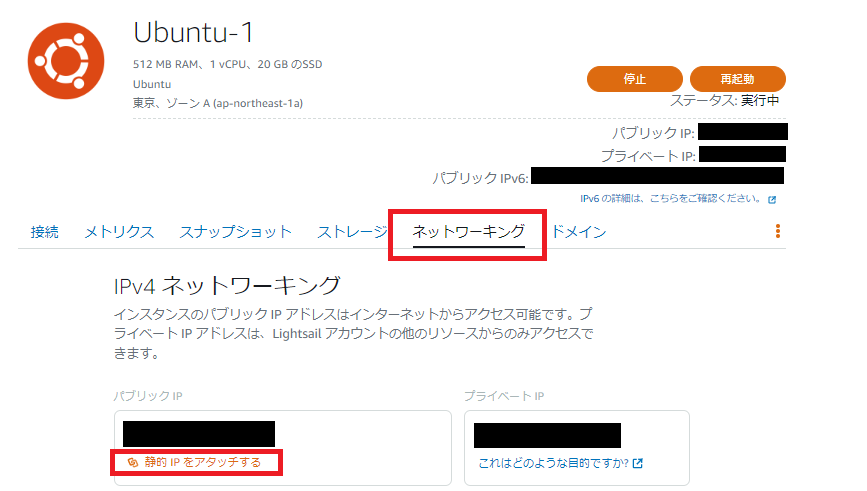This screenshot has height=491, width=867.
Task: Click the external link icon next to the IPv6 details link
Action: (772, 200)
